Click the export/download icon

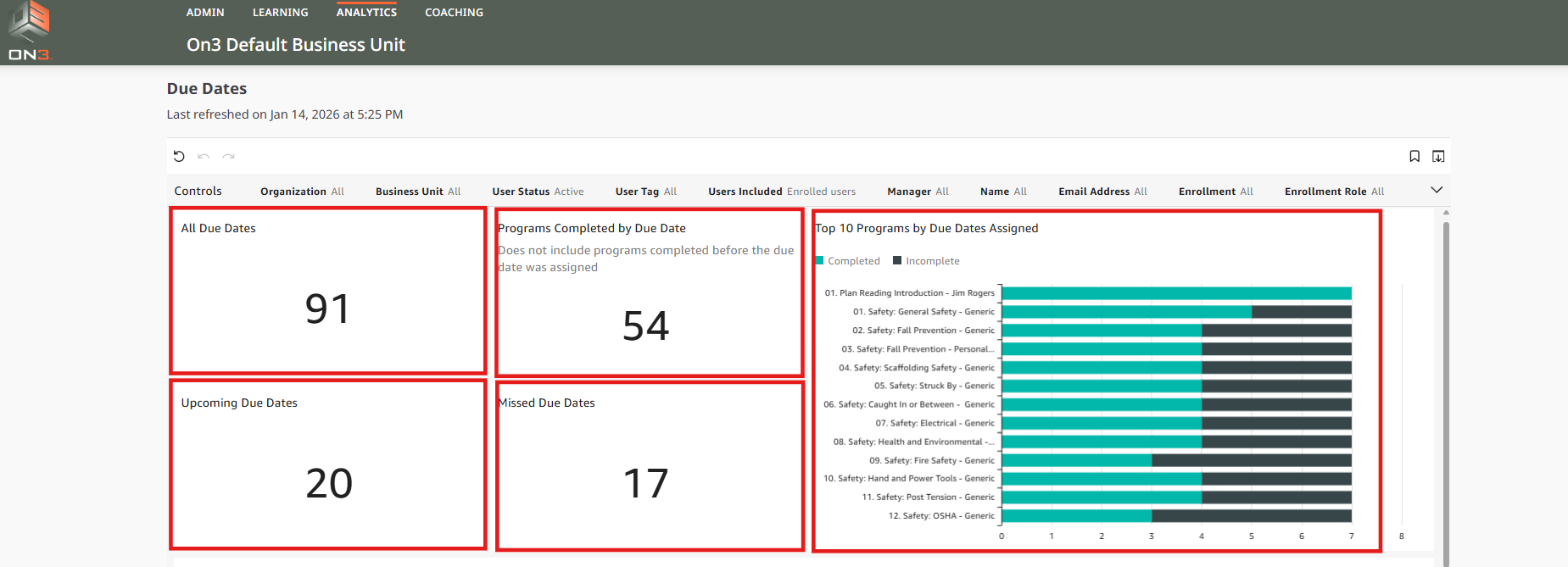pyautogui.click(x=1438, y=156)
